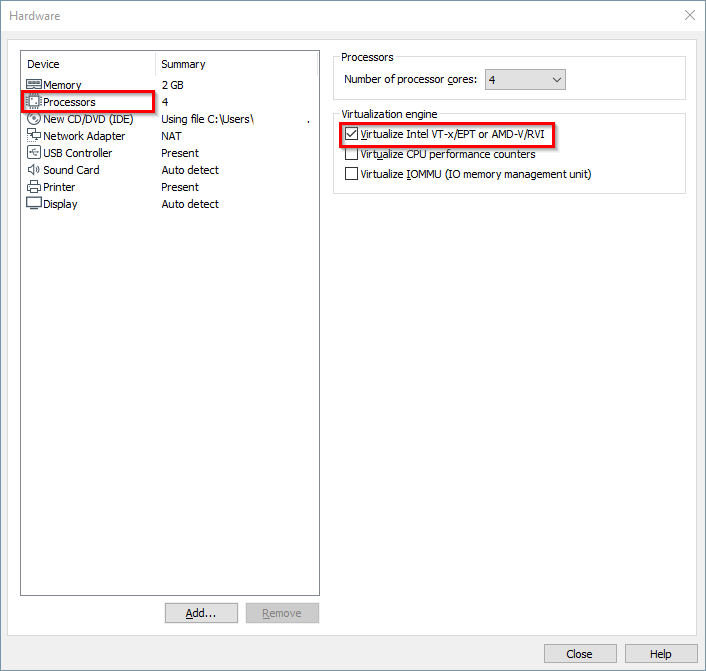
Task: Click the Close button
Action: click(x=580, y=653)
